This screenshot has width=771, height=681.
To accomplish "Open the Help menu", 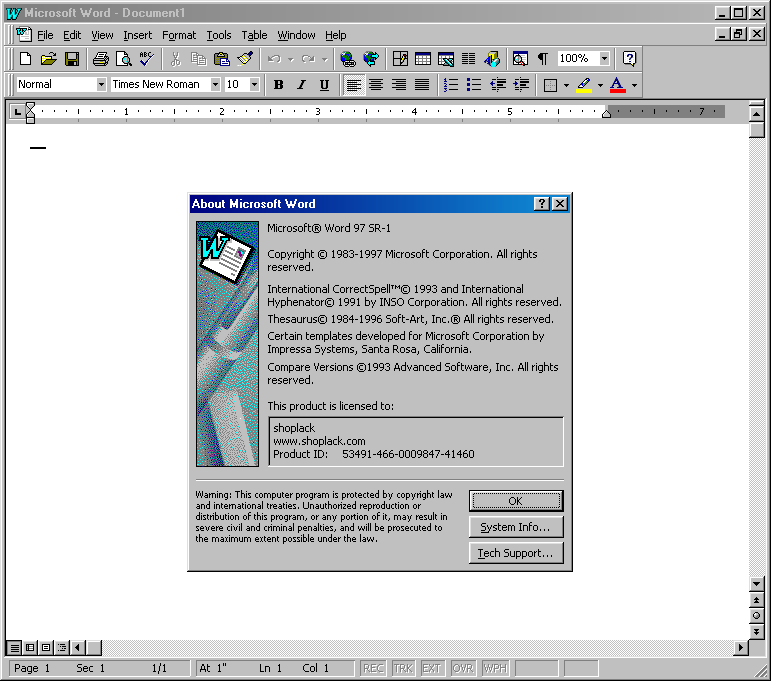I will 335,35.
